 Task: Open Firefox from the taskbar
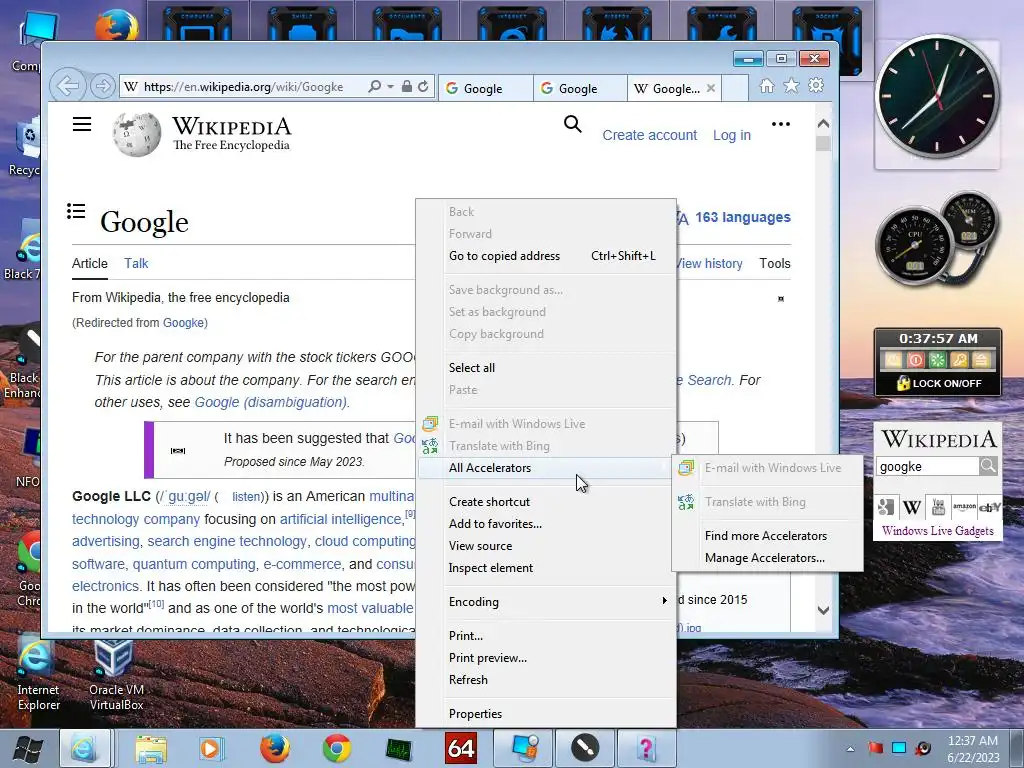(x=275, y=748)
